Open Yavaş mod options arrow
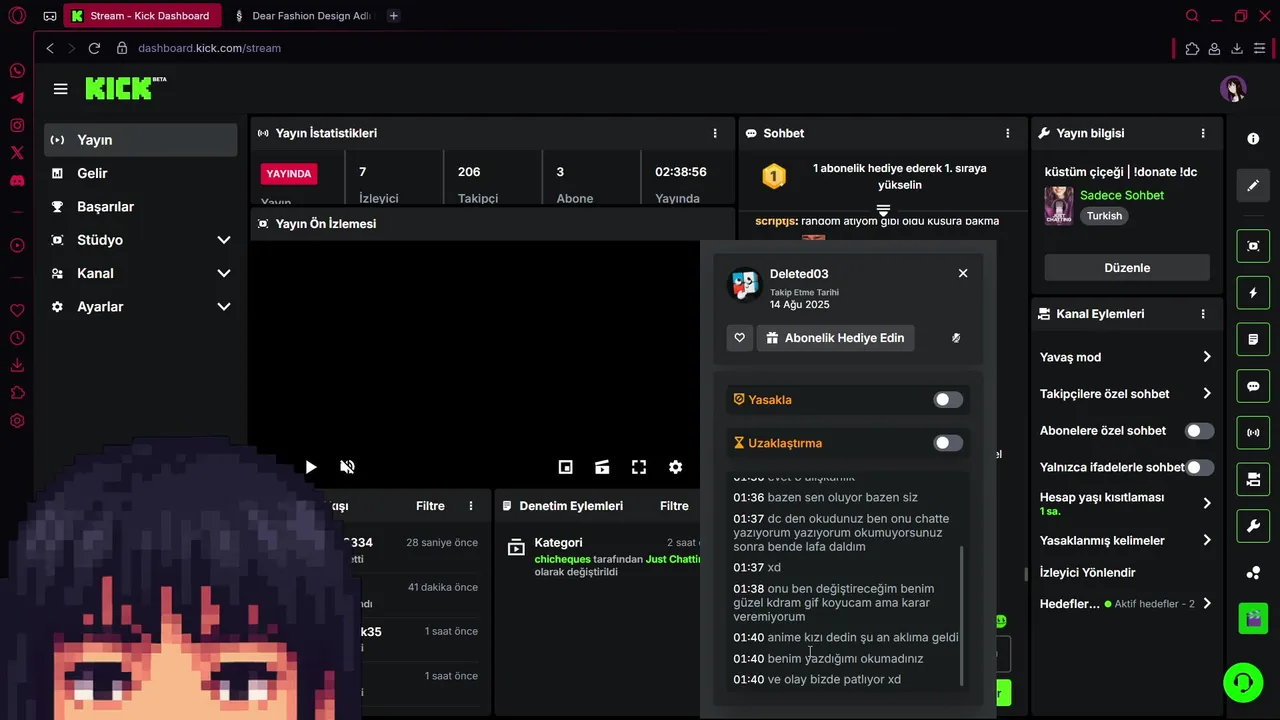 [x=1207, y=357]
